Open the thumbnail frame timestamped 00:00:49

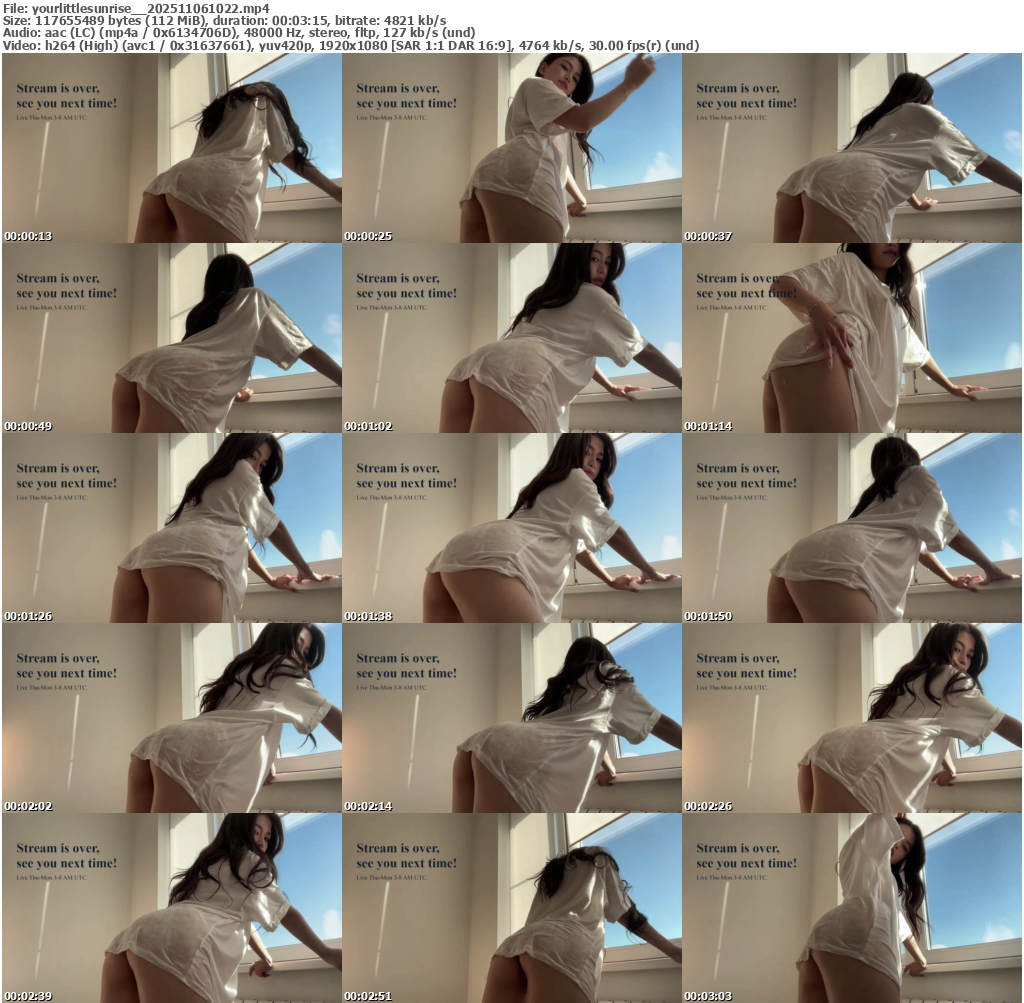click(x=172, y=338)
